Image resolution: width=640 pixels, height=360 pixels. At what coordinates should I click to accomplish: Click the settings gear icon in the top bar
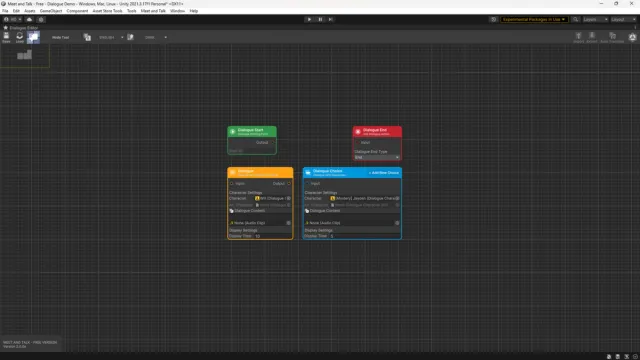point(41,19)
